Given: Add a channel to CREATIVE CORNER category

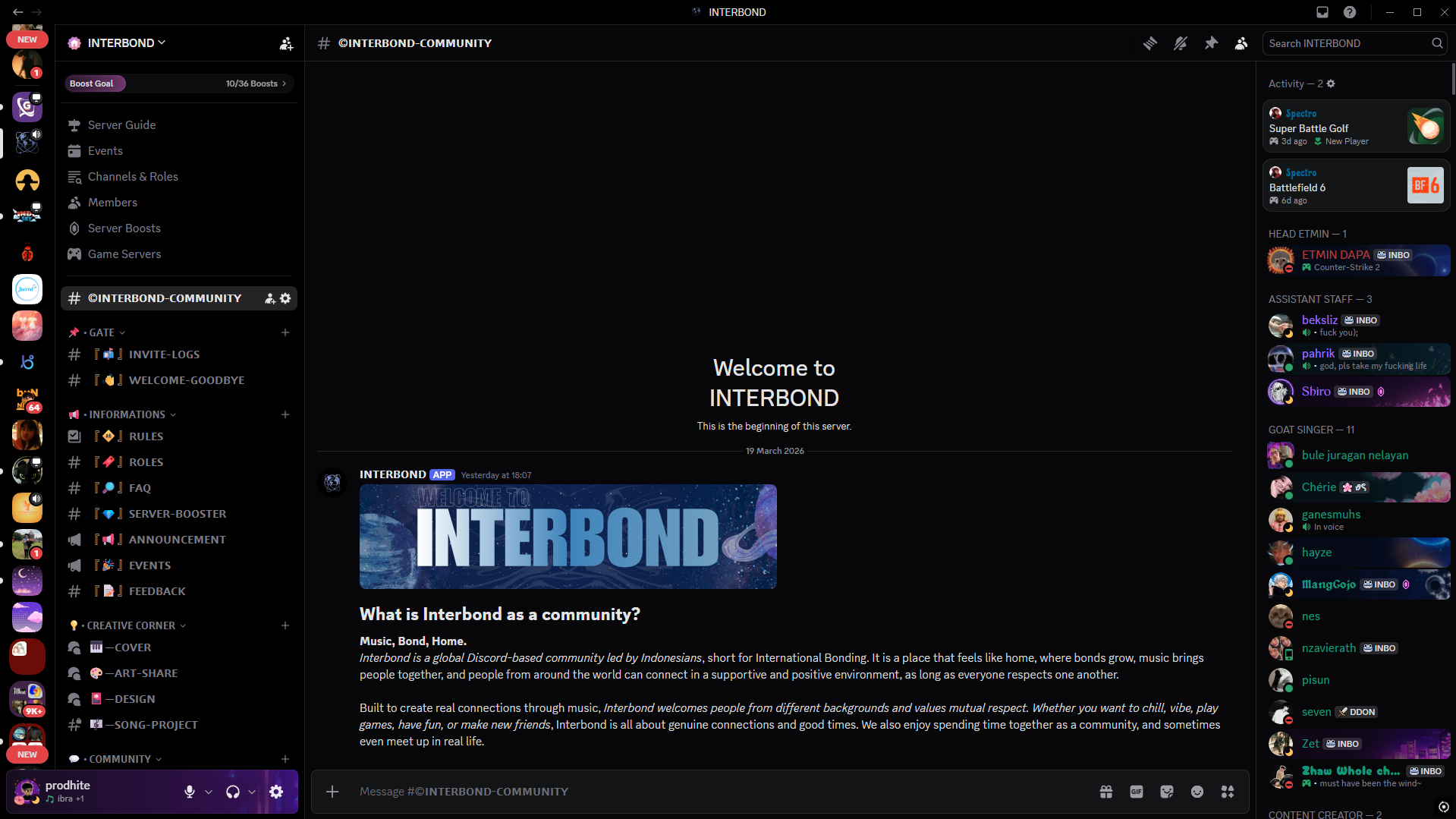Looking at the screenshot, I should 285,625.
